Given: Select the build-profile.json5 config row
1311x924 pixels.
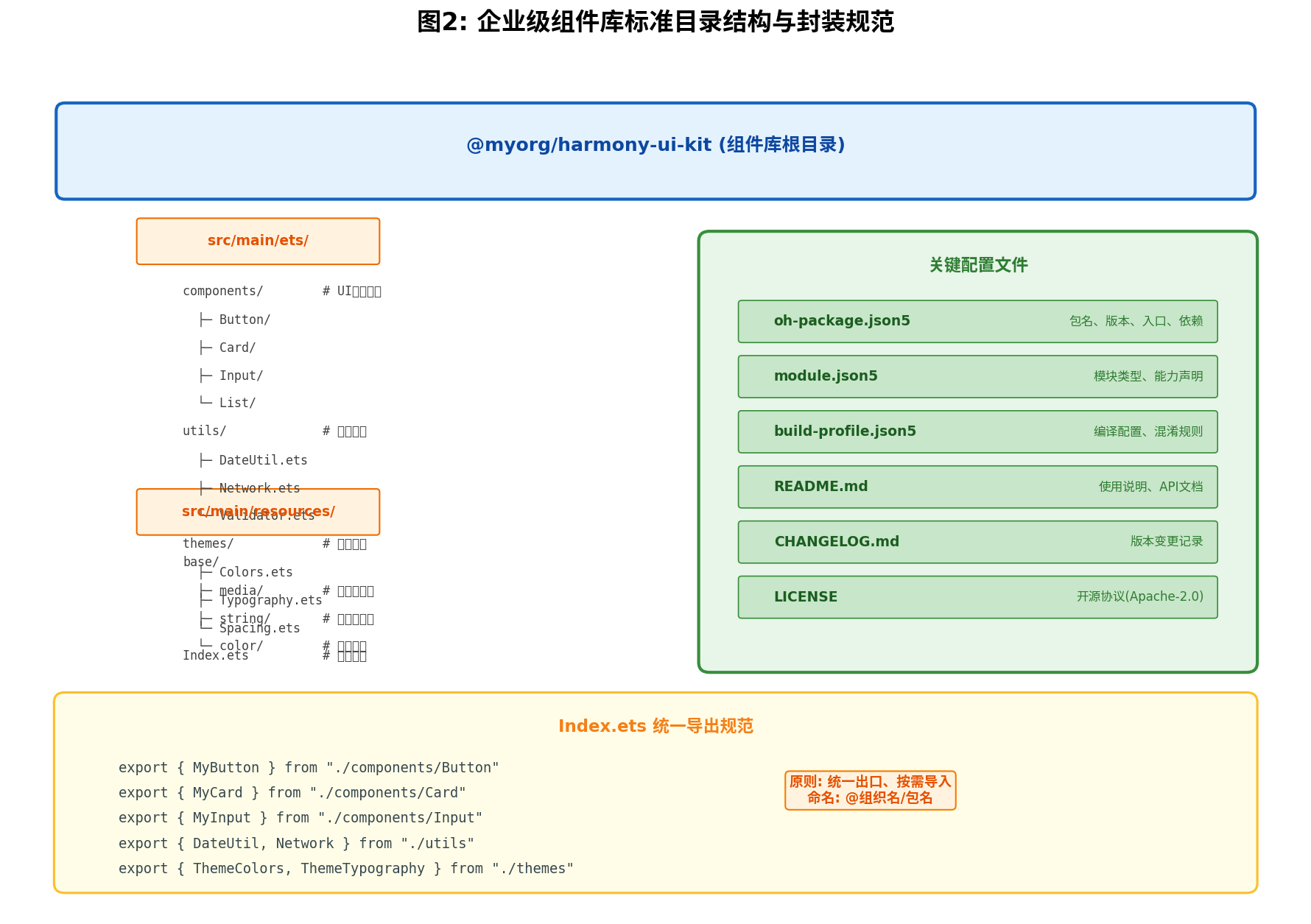Looking at the screenshot, I should [x=977, y=432].
